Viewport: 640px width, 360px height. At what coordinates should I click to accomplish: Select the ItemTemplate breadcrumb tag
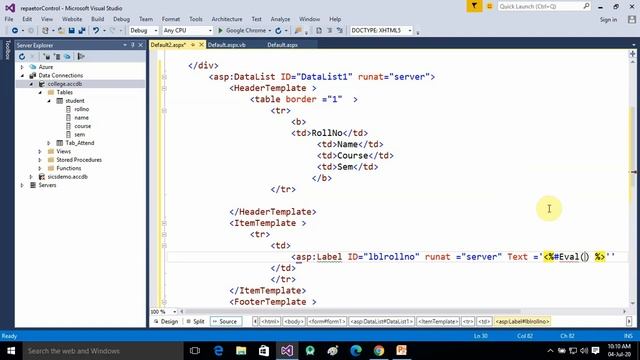coord(438,322)
